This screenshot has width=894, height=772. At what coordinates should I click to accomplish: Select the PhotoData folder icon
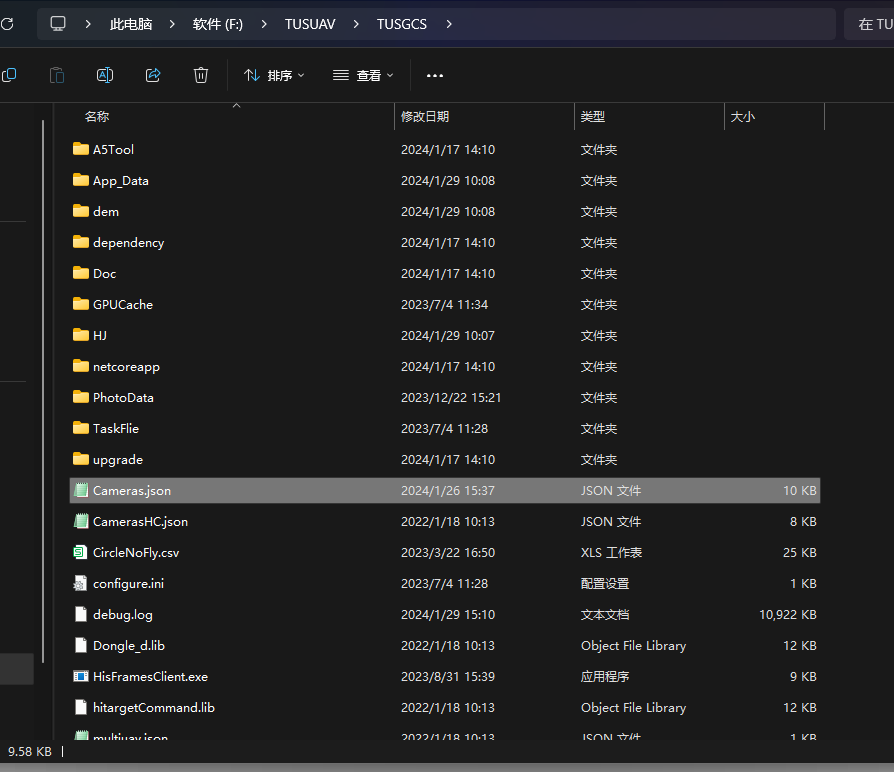pyautogui.click(x=81, y=396)
